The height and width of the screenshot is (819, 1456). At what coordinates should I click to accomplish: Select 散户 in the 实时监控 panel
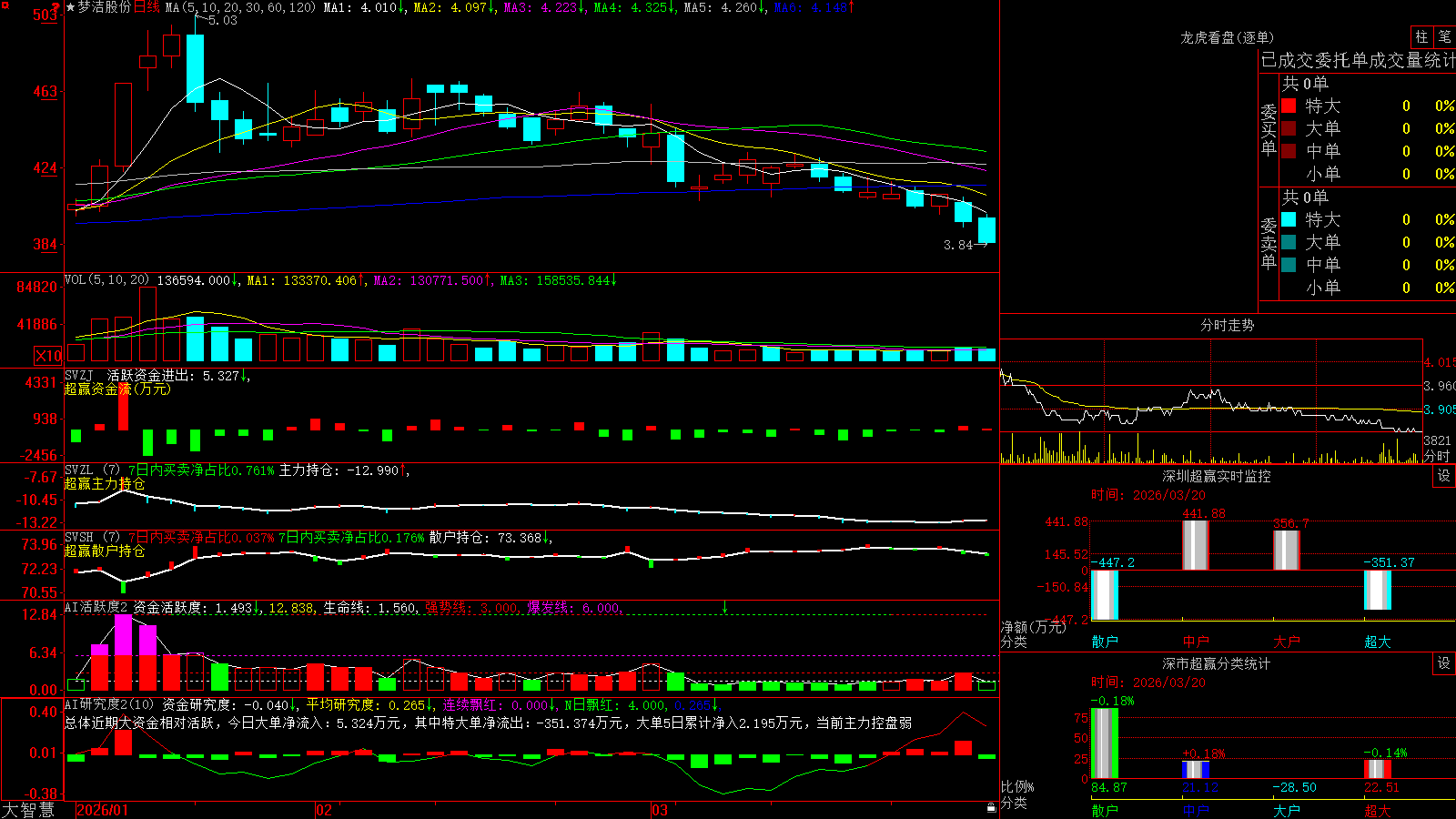1105,642
